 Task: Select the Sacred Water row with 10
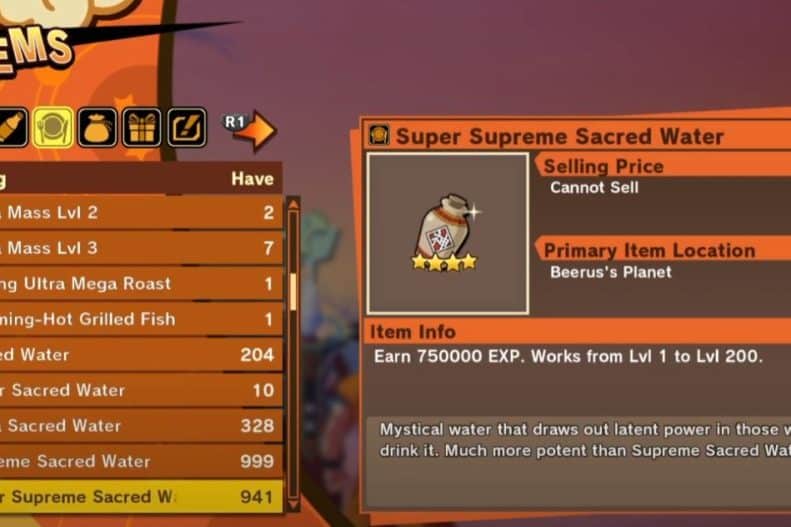(x=141, y=390)
